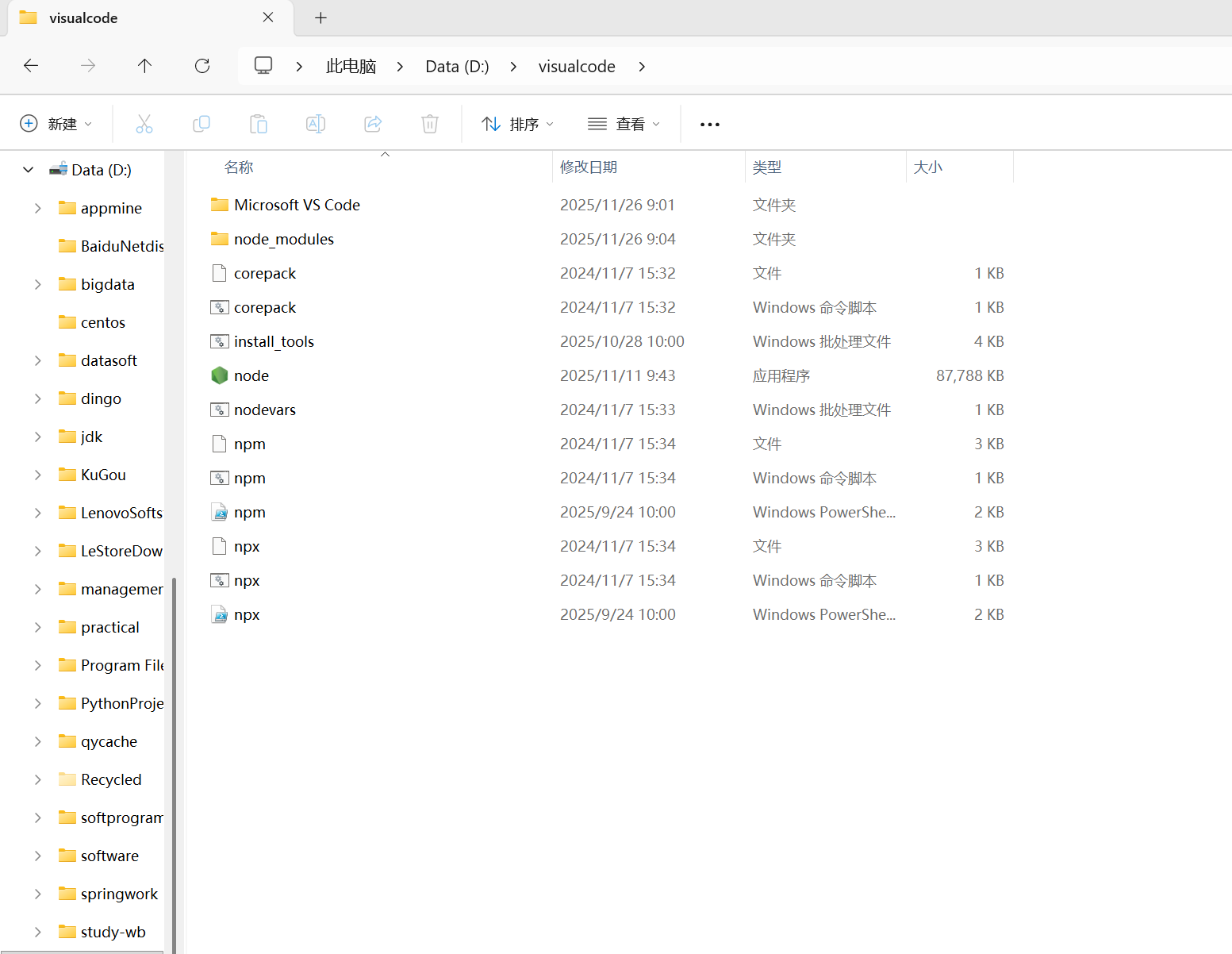
Task: Select the green node application icon
Action: pos(220,375)
